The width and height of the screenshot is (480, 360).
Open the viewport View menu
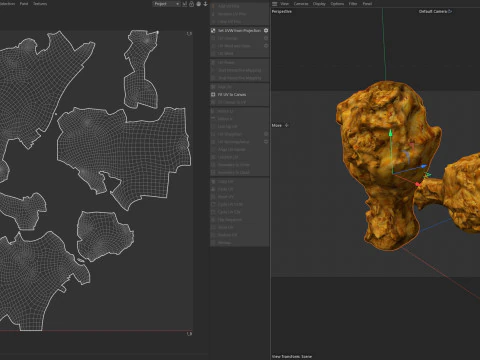click(284, 4)
